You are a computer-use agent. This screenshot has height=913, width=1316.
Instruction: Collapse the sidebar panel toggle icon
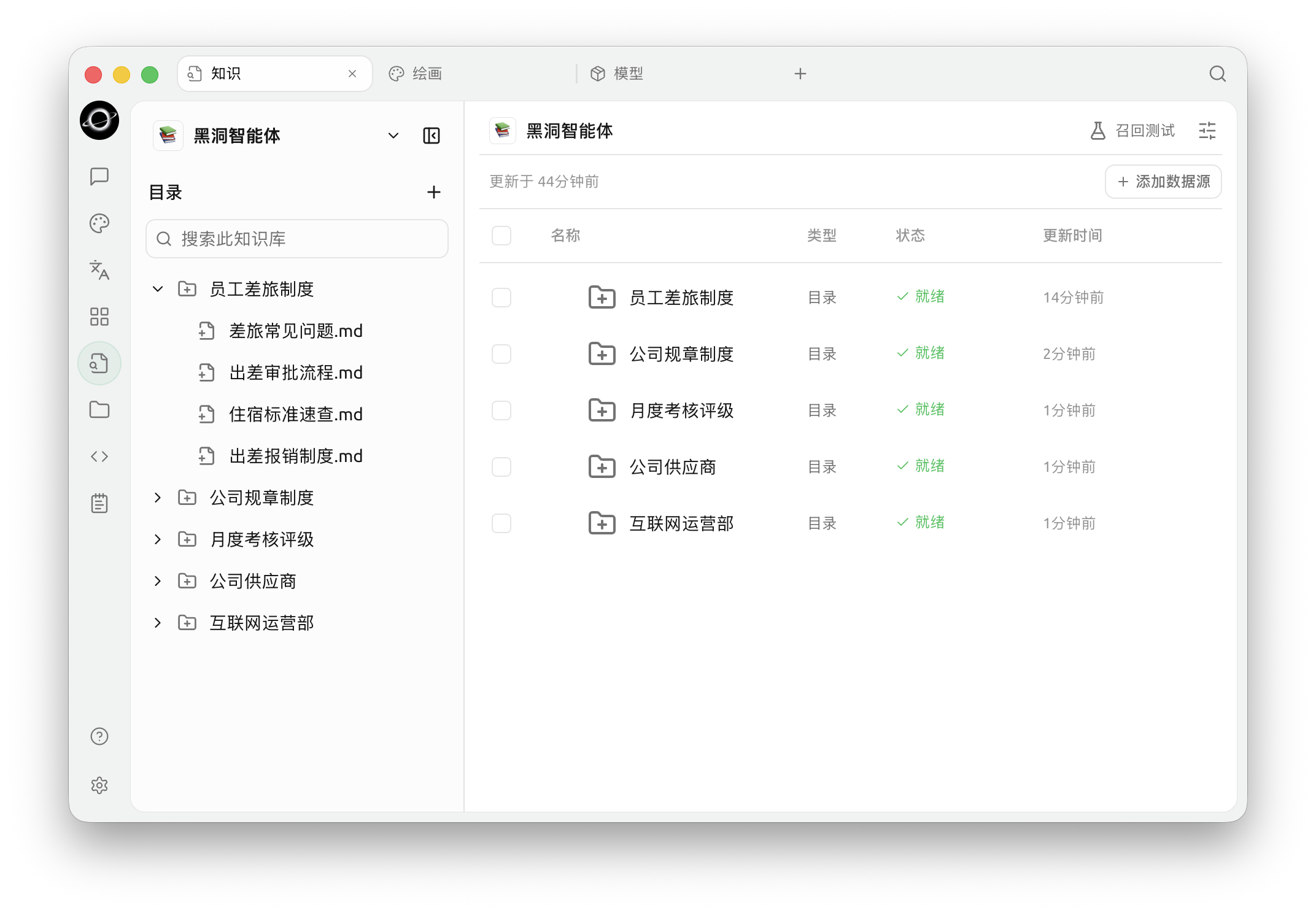point(432,136)
